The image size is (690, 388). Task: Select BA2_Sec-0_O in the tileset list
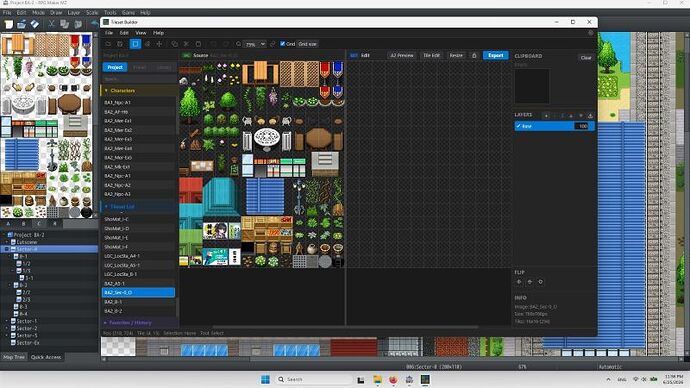pos(138,293)
